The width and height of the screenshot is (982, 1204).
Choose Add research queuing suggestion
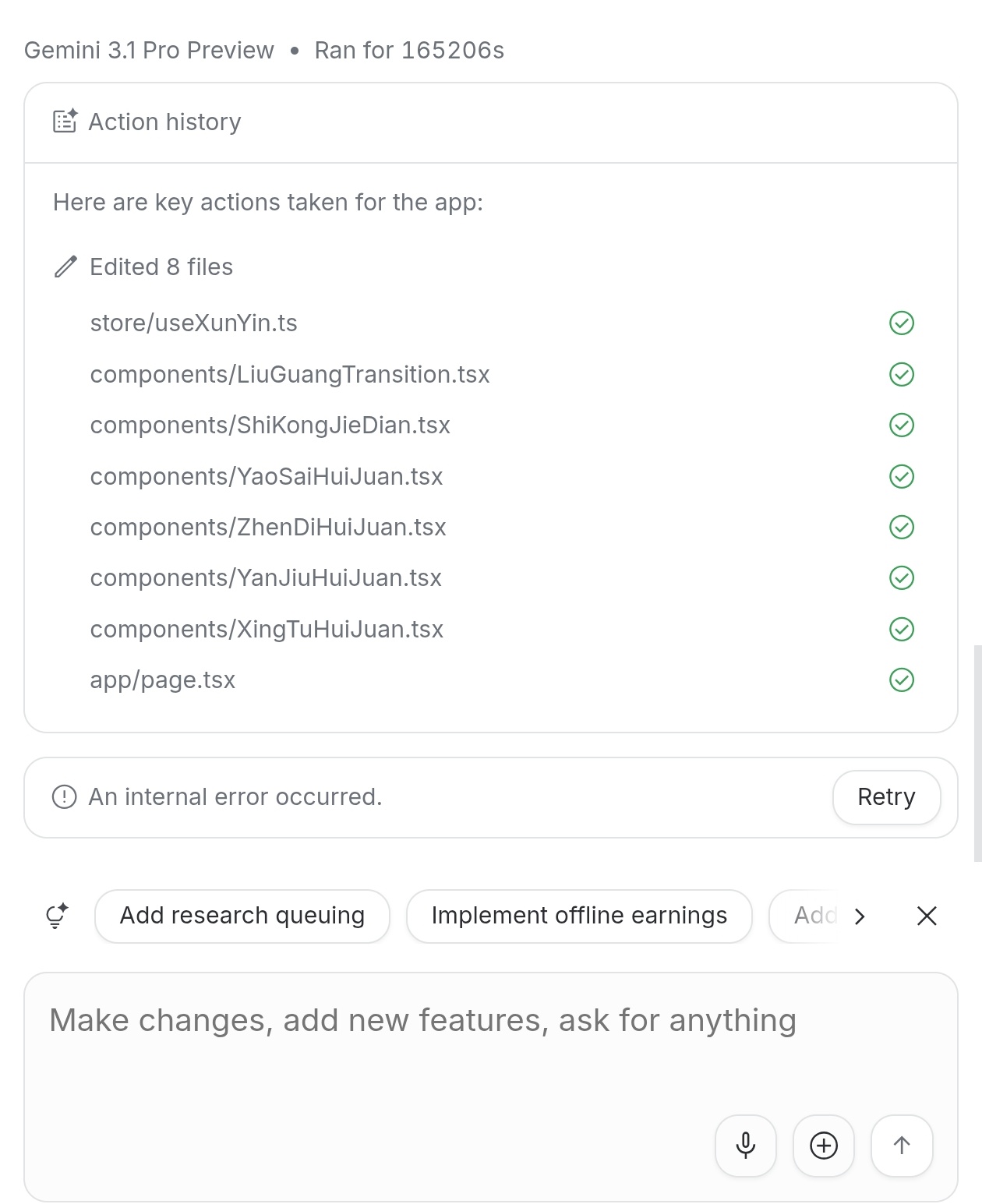click(x=242, y=916)
